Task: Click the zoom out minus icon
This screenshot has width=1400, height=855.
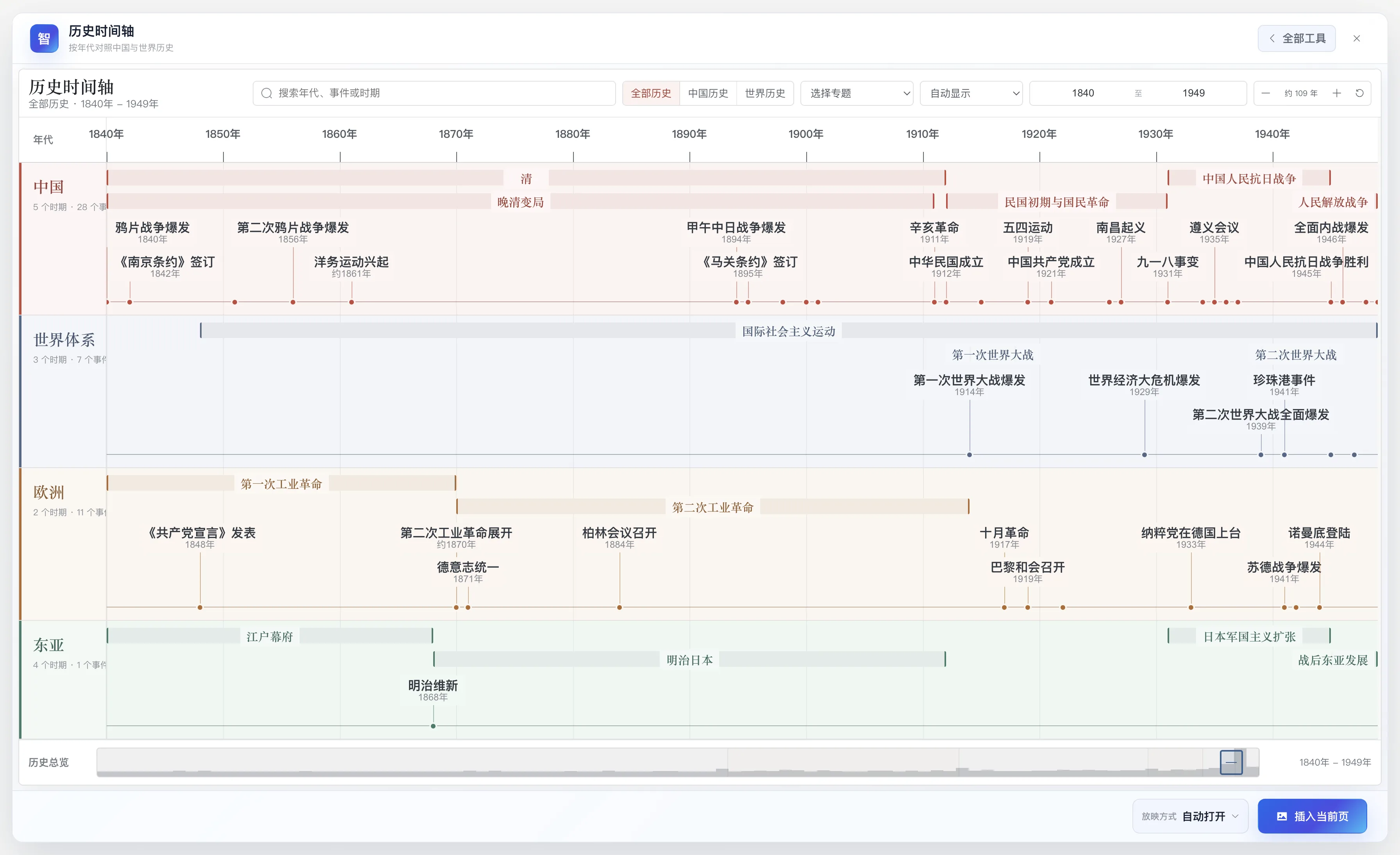Action: click(x=1265, y=93)
